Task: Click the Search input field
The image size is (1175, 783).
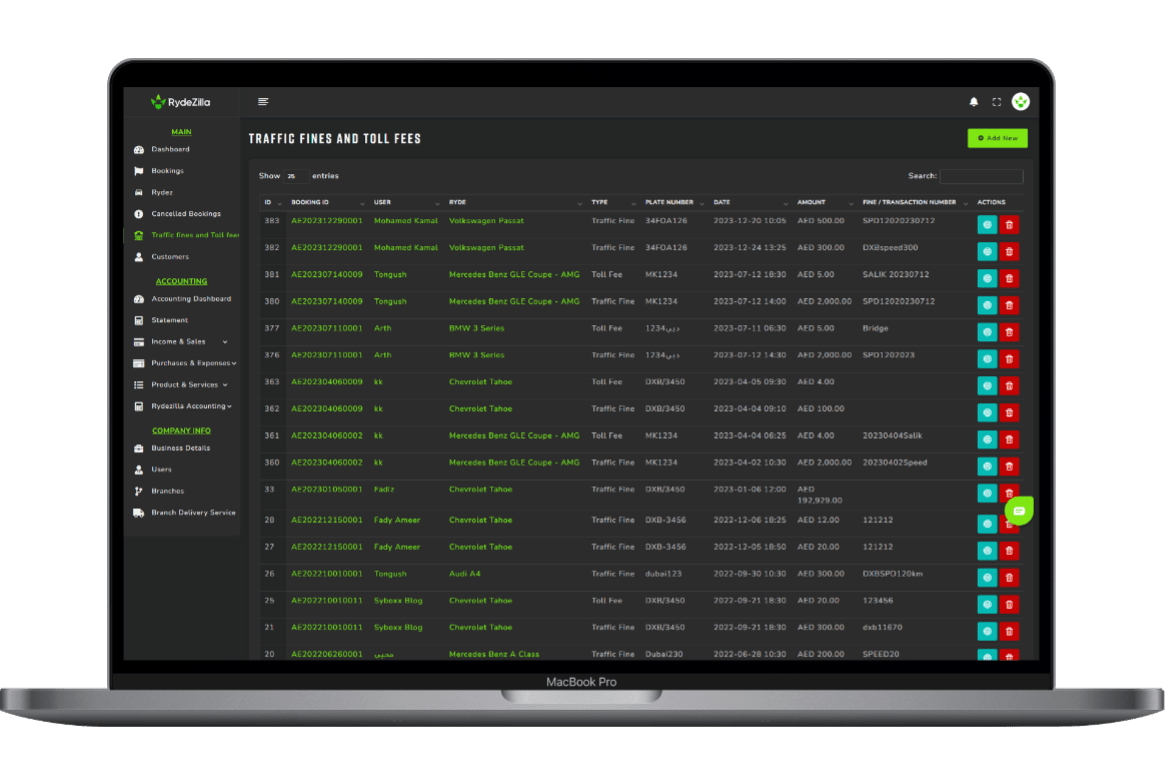Action: point(981,176)
